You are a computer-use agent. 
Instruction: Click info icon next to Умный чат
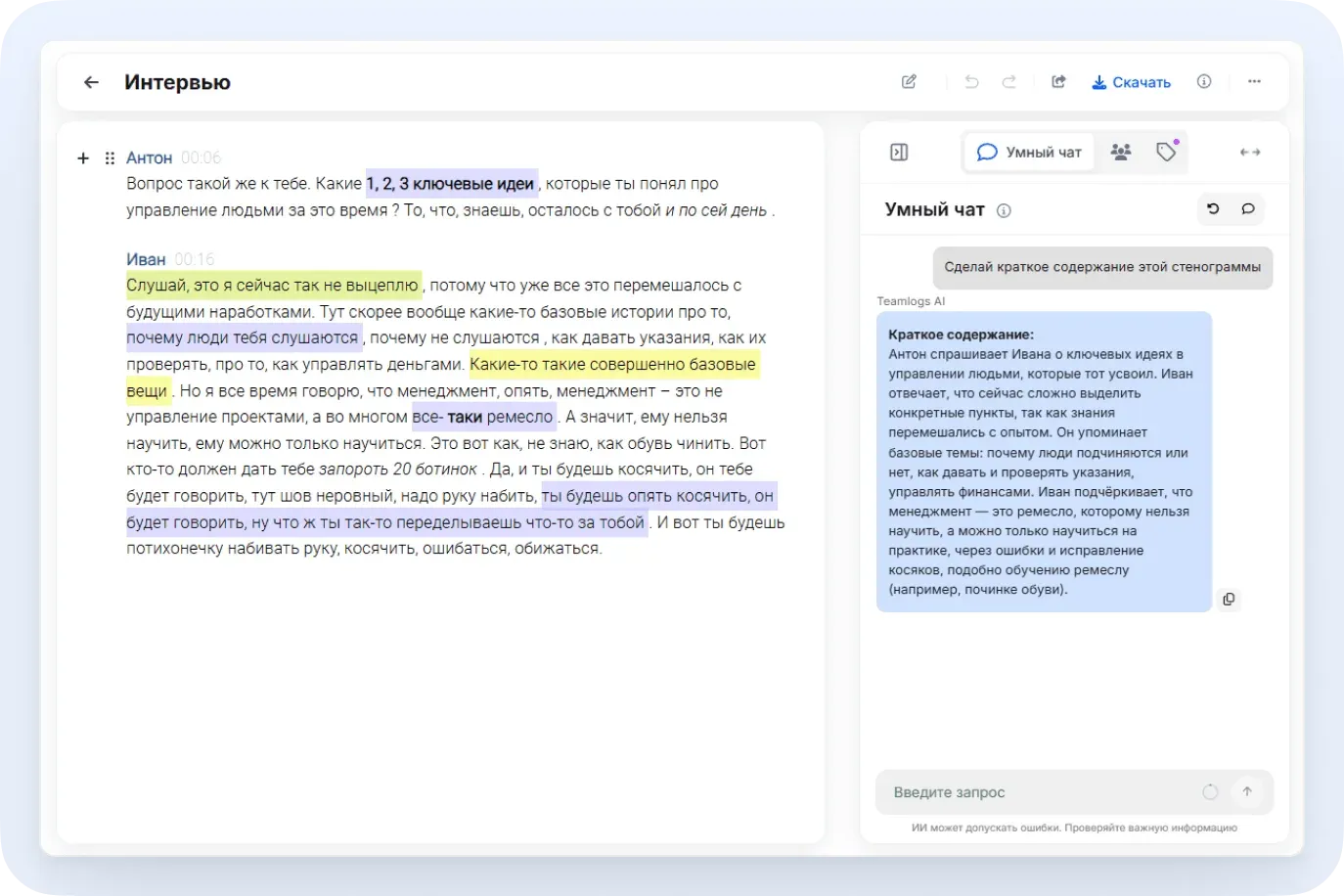click(1004, 210)
